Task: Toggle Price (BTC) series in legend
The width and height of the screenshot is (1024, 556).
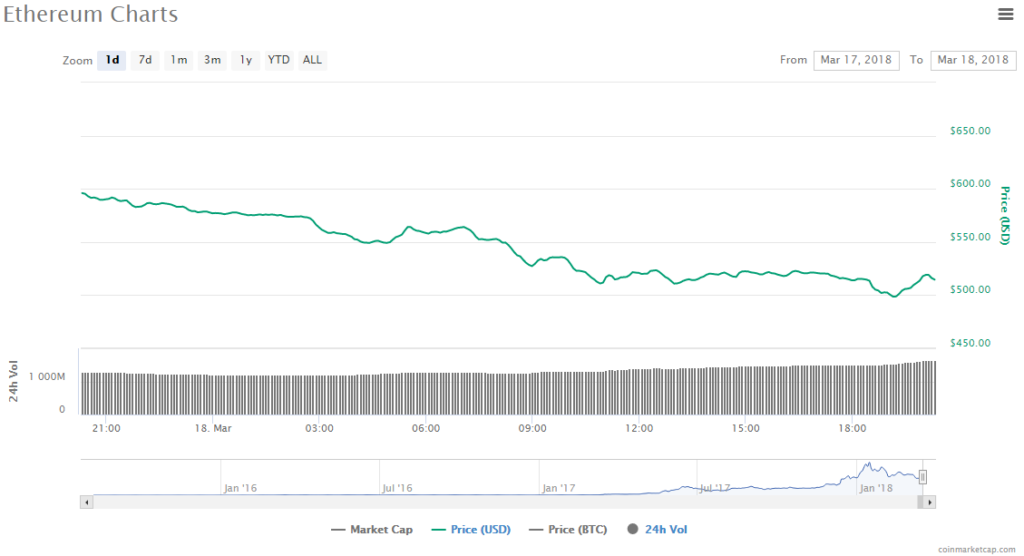Action: pyautogui.click(x=568, y=529)
